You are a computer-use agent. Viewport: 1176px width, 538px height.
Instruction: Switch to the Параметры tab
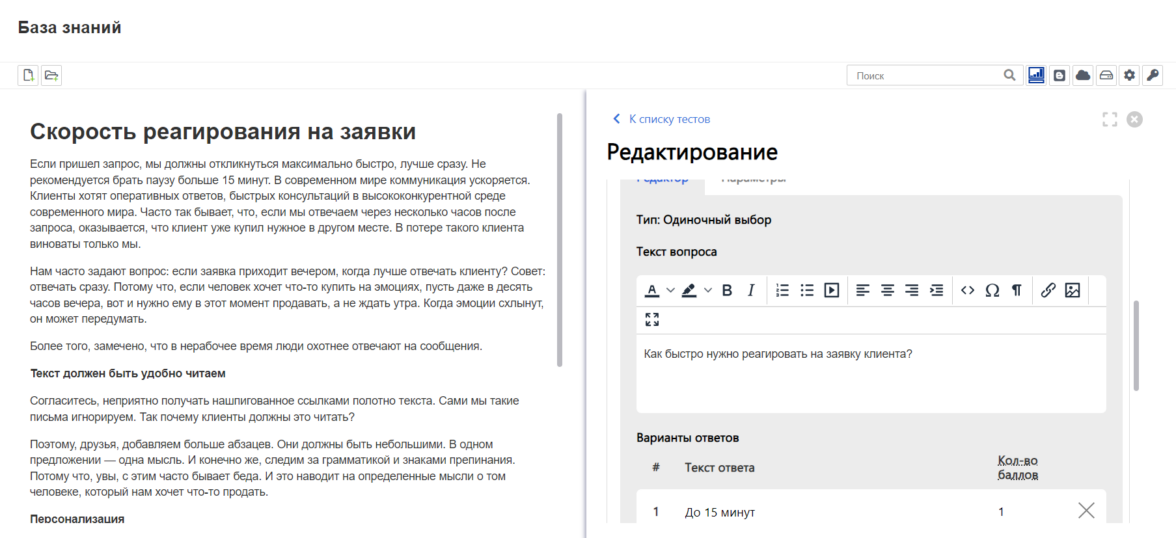[753, 179]
